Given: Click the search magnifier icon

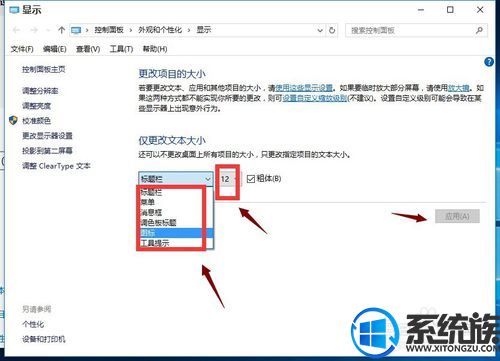Looking at the screenshot, I should tap(479, 30).
